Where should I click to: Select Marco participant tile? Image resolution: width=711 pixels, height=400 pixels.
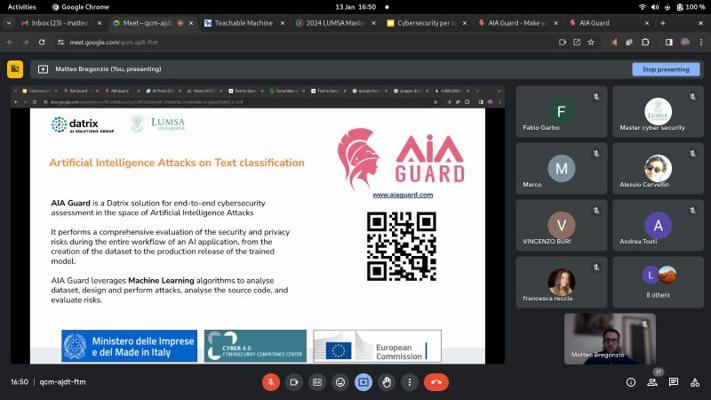(x=561, y=168)
